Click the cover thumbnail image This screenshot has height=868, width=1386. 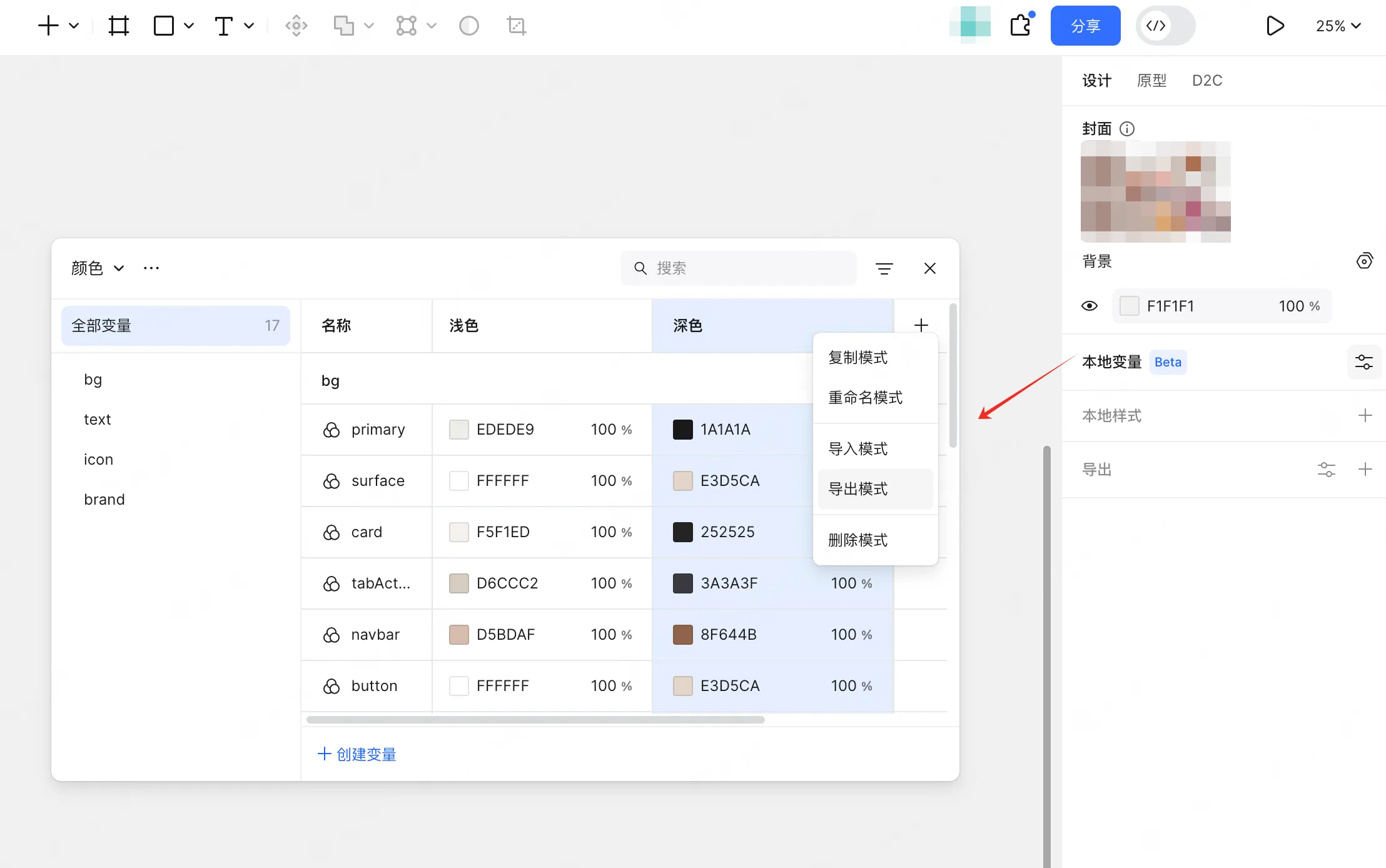[1156, 192]
